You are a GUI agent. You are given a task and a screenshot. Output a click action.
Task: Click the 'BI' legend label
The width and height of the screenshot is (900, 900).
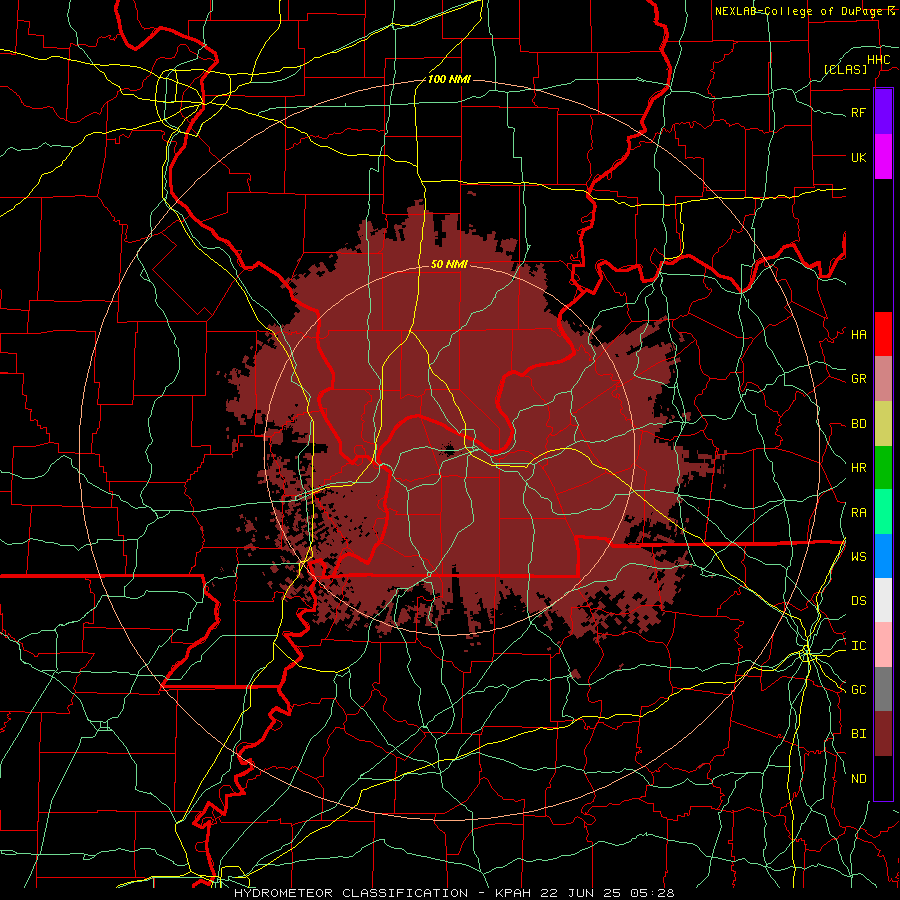click(x=859, y=734)
